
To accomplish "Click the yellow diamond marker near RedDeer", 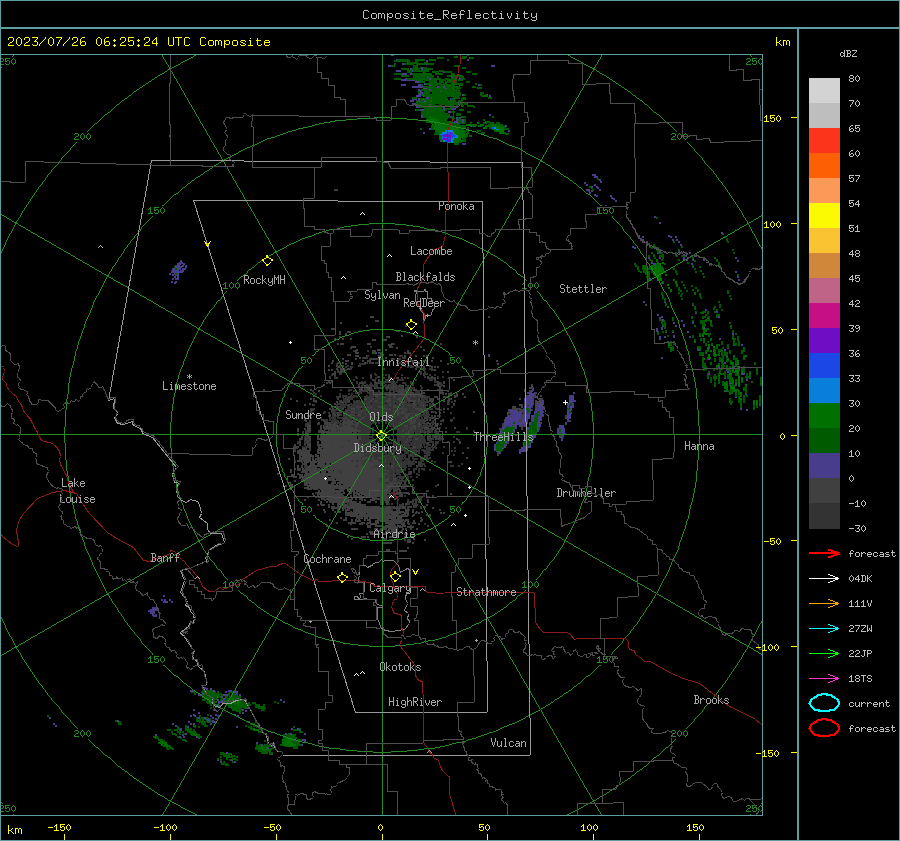I will pyautogui.click(x=411, y=325).
